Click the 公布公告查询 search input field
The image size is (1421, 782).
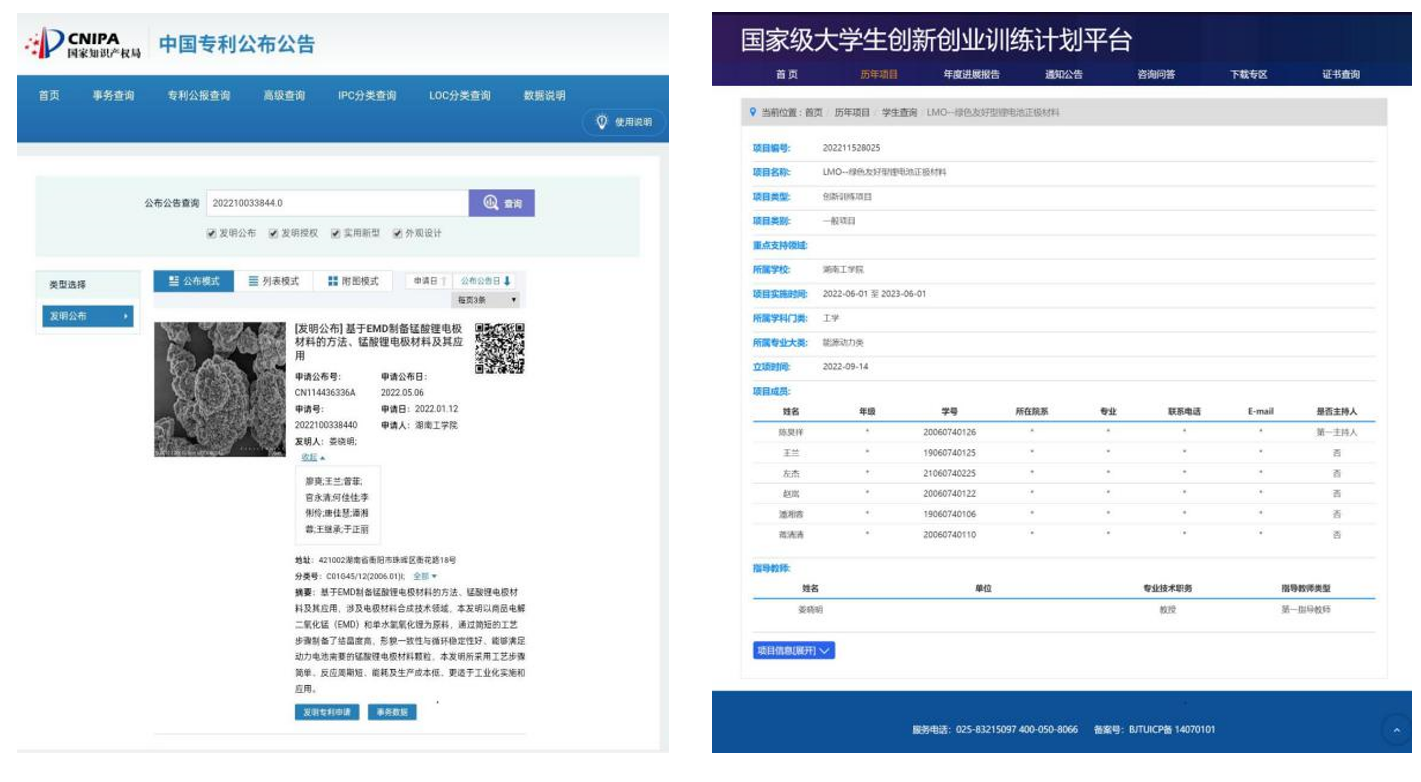[337, 203]
